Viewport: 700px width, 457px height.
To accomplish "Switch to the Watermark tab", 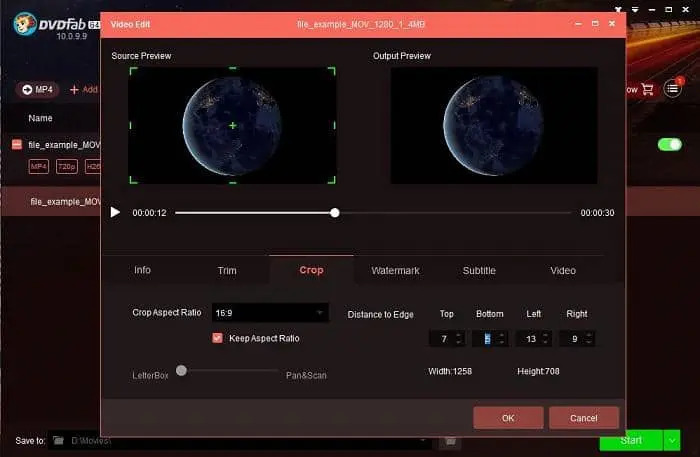I will pyautogui.click(x=395, y=270).
